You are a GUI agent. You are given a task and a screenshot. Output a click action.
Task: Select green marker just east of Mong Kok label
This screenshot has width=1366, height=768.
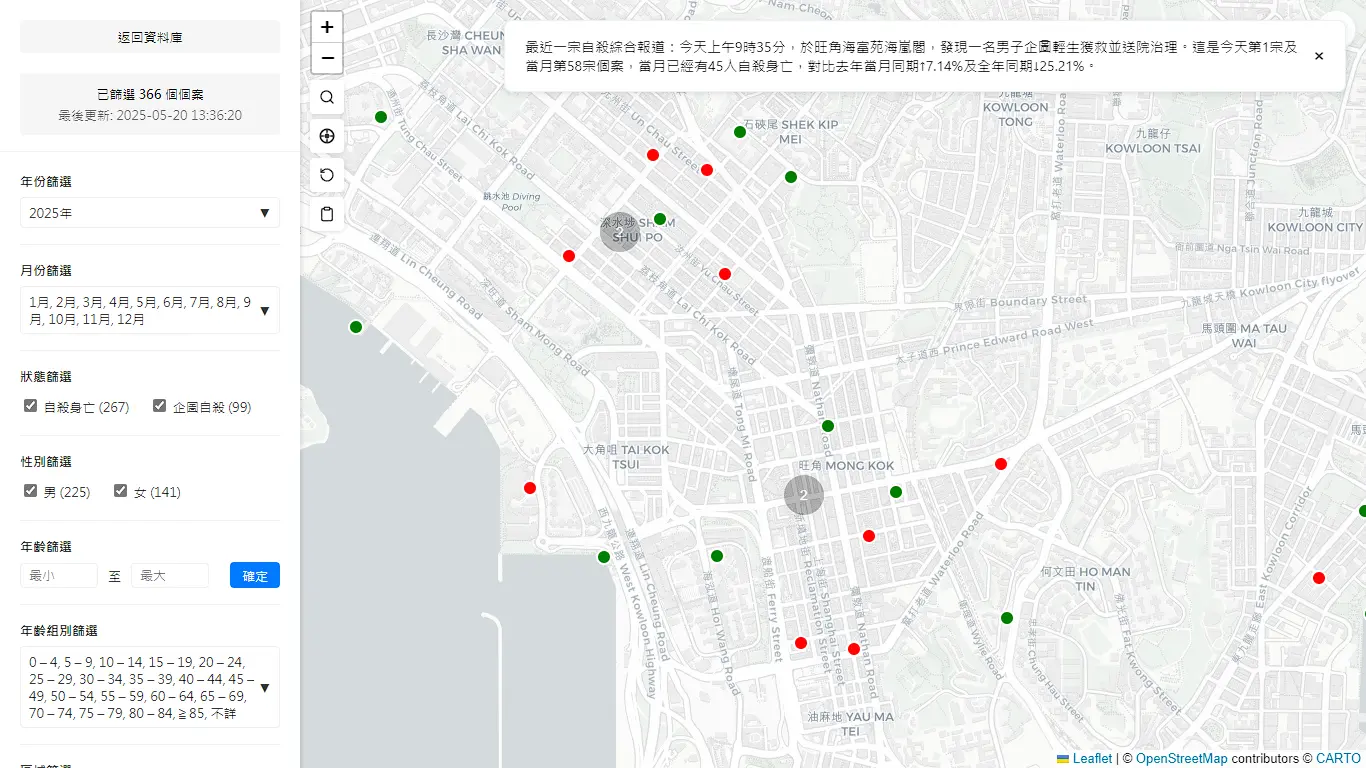(896, 492)
